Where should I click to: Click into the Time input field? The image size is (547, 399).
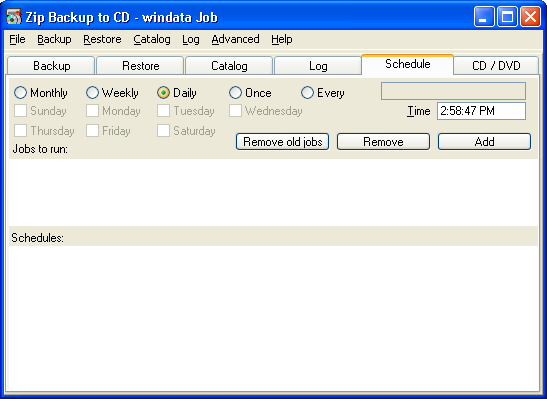(481, 111)
